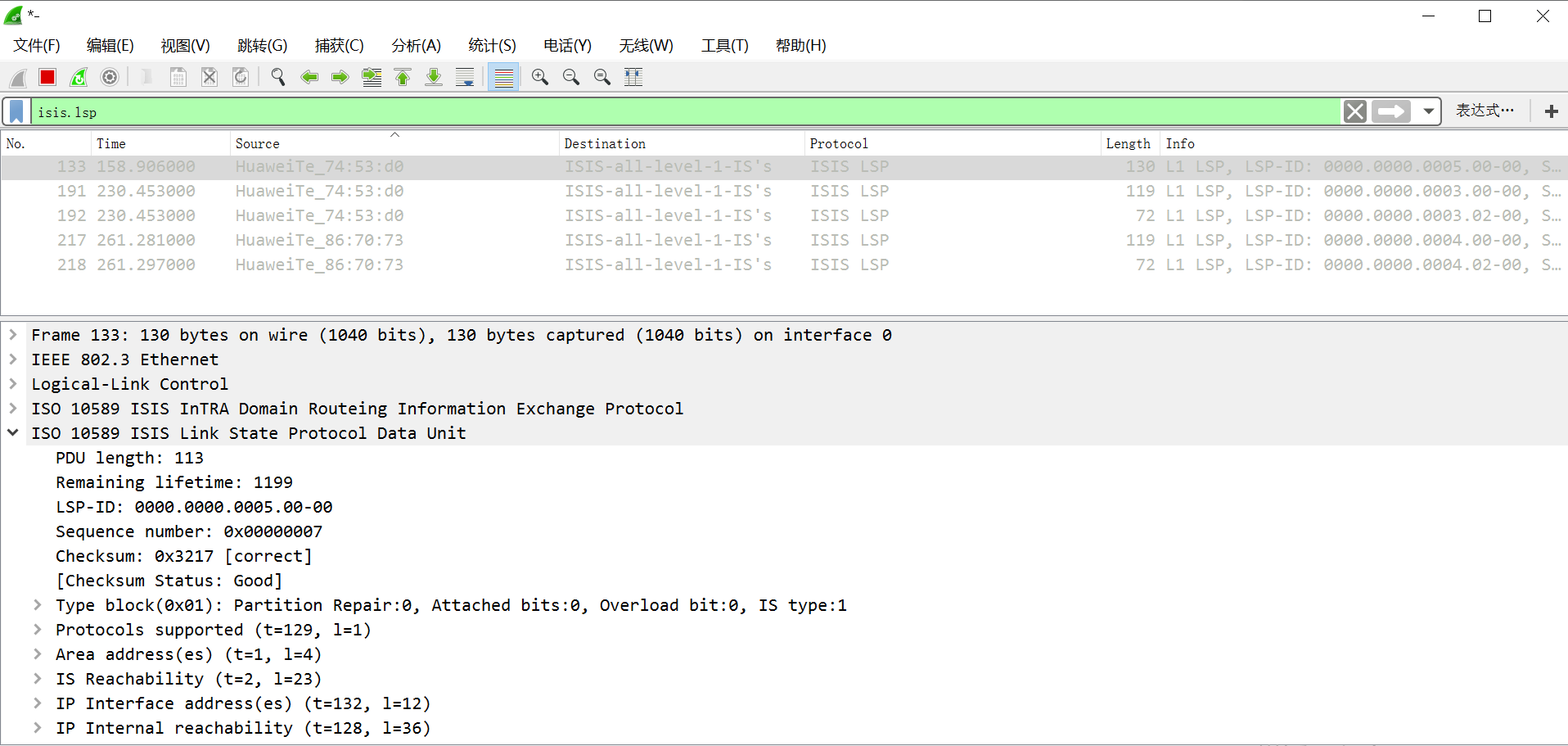Open the find packet search tool
The image size is (1568, 746).
tap(277, 77)
